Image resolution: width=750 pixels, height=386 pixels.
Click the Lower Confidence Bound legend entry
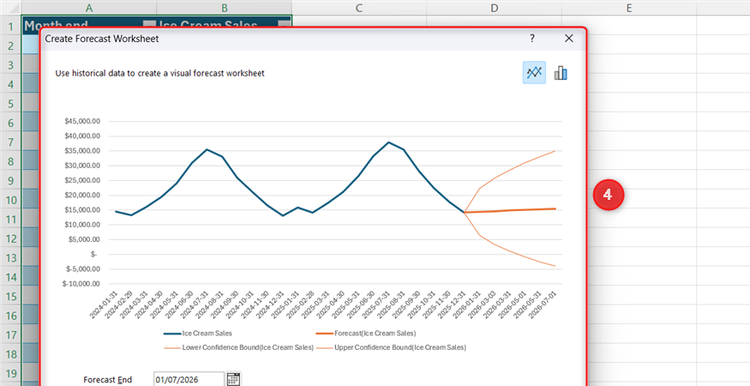[239, 348]
